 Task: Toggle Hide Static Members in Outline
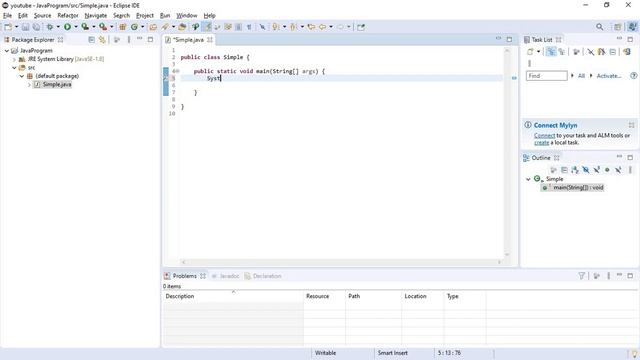596,170
